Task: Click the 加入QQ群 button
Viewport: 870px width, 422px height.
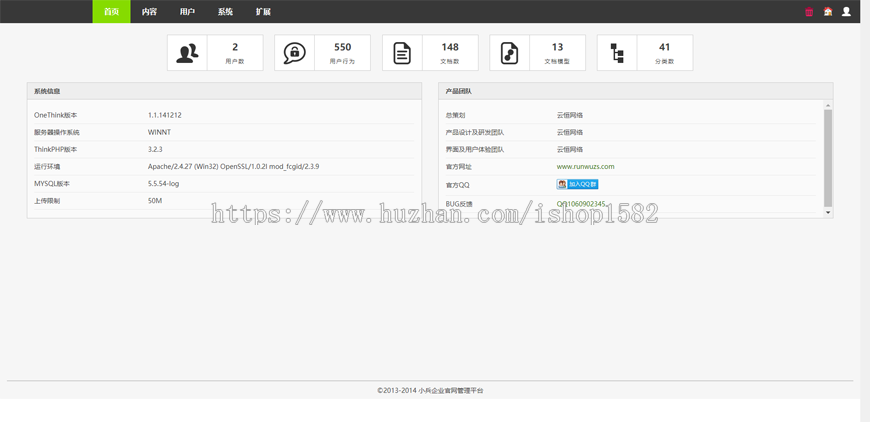Action: pos(577,184)
